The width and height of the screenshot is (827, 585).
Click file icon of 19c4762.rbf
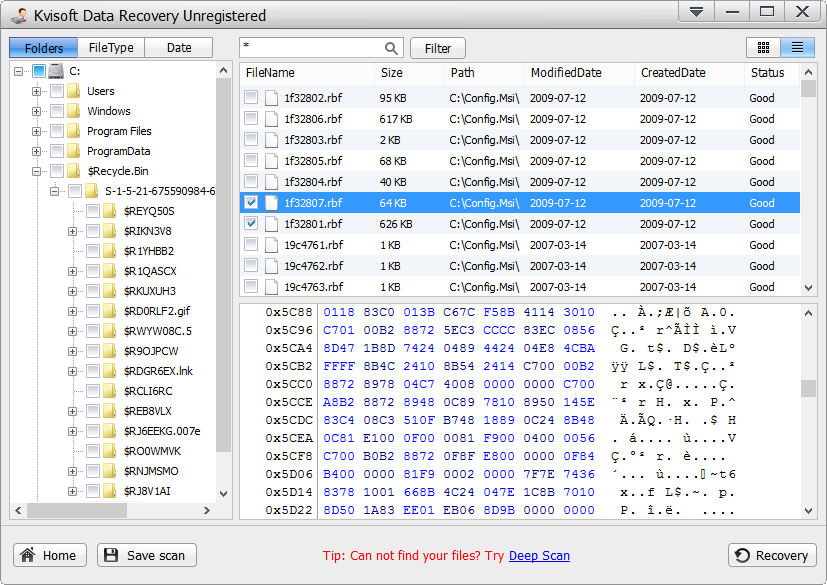[271, 266]
